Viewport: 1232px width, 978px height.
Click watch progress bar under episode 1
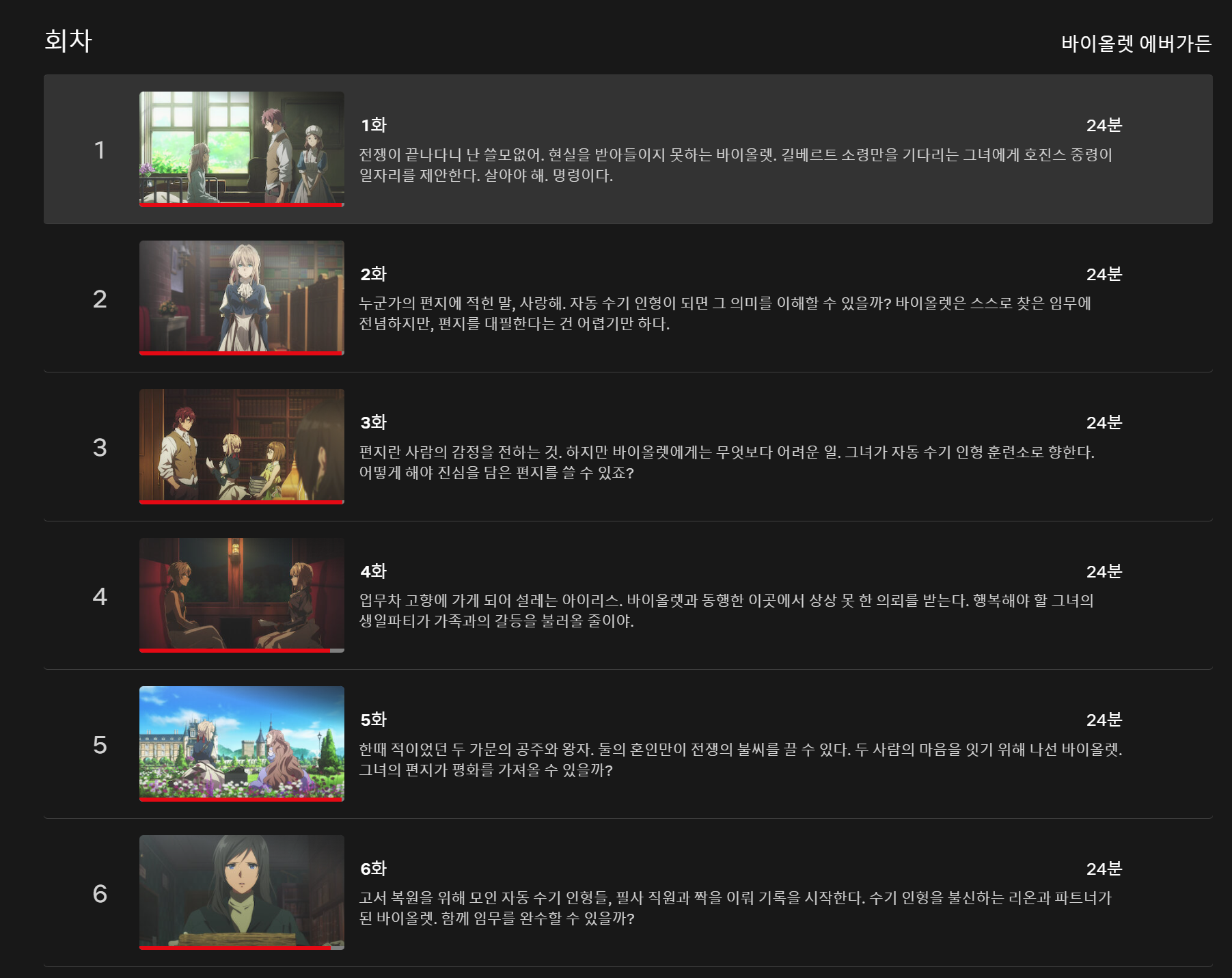[x=242, y=205]
